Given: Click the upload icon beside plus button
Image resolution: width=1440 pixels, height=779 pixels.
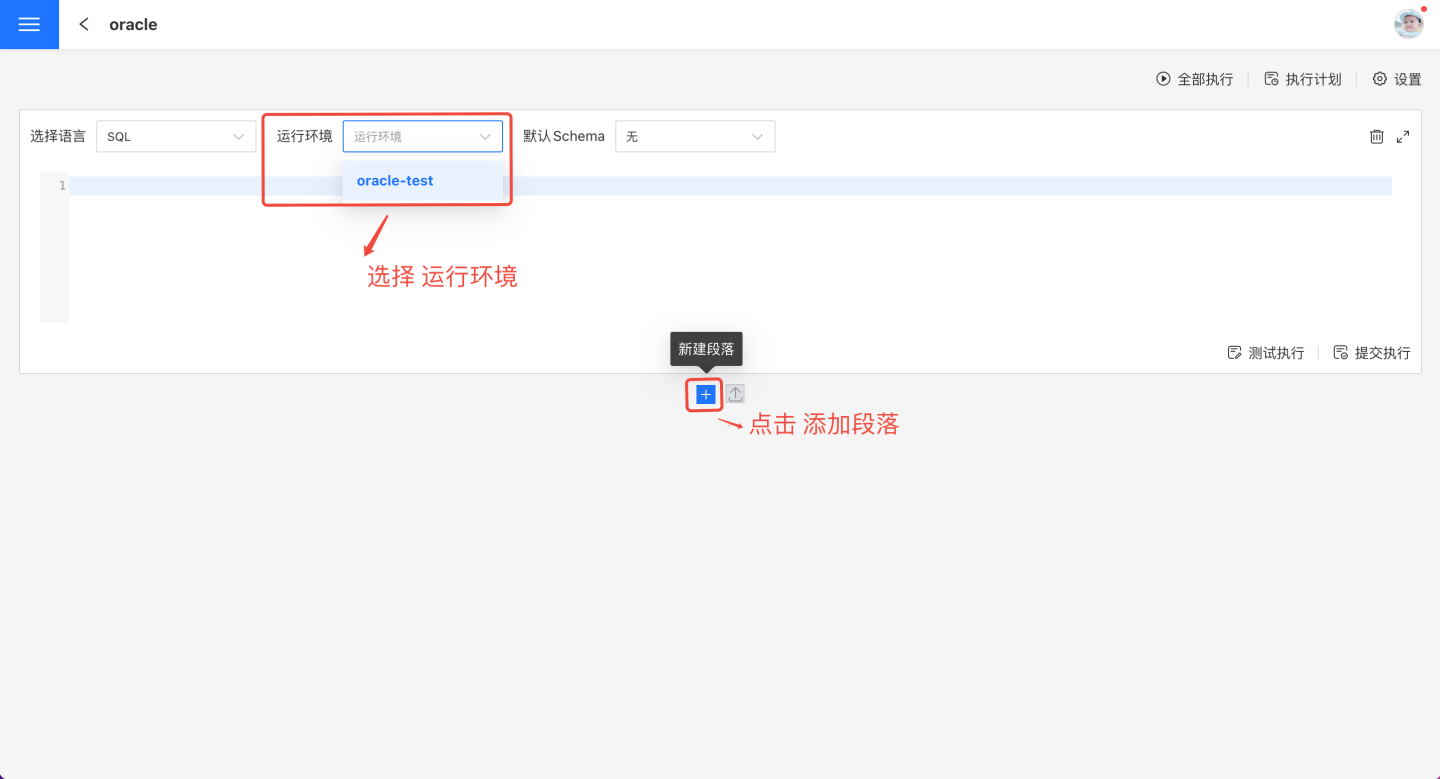Looking at the screenshot, I should pos(735,395).
